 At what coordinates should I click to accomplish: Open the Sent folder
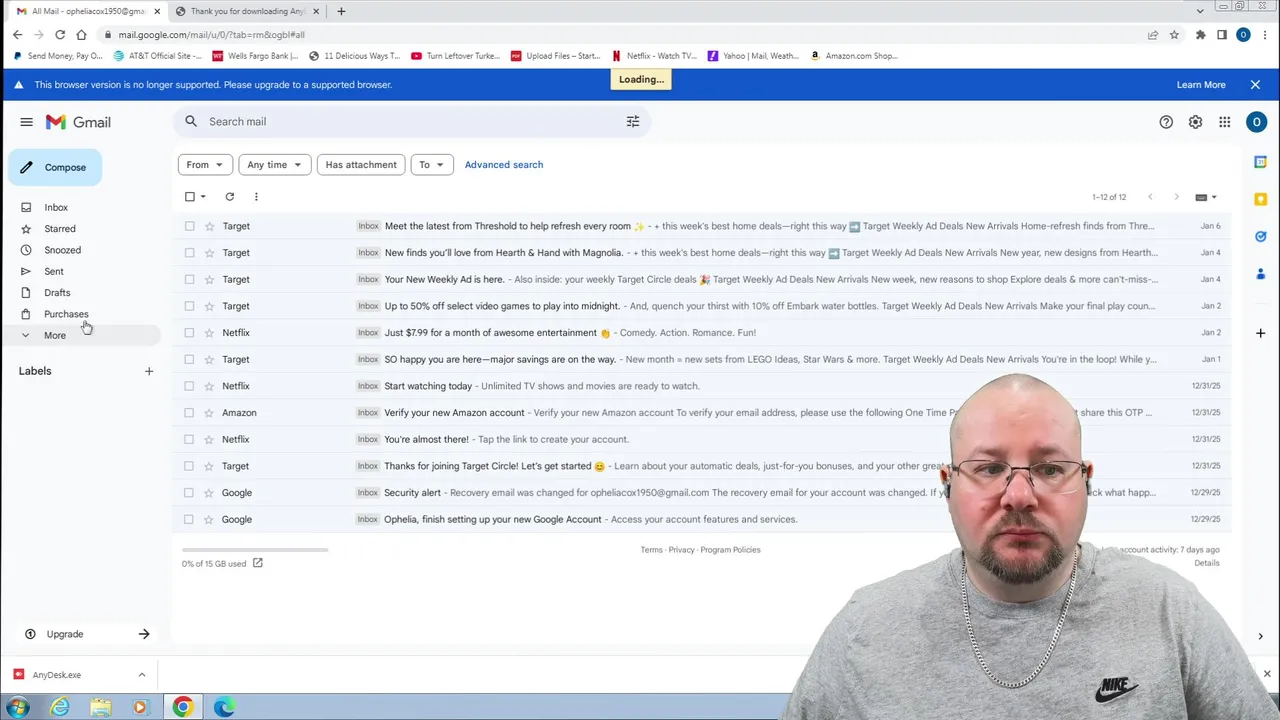click(54, 271)
